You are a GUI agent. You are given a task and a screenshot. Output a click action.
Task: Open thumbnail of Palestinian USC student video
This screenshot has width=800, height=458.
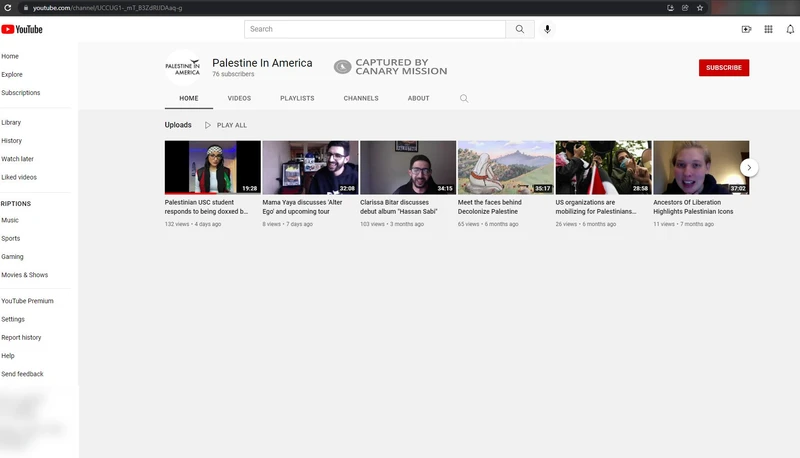(x=212, y=167)
